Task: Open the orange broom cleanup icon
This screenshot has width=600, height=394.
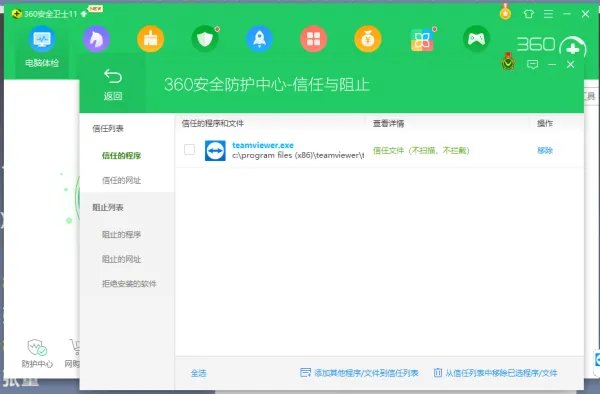Action: coord(150,39)
